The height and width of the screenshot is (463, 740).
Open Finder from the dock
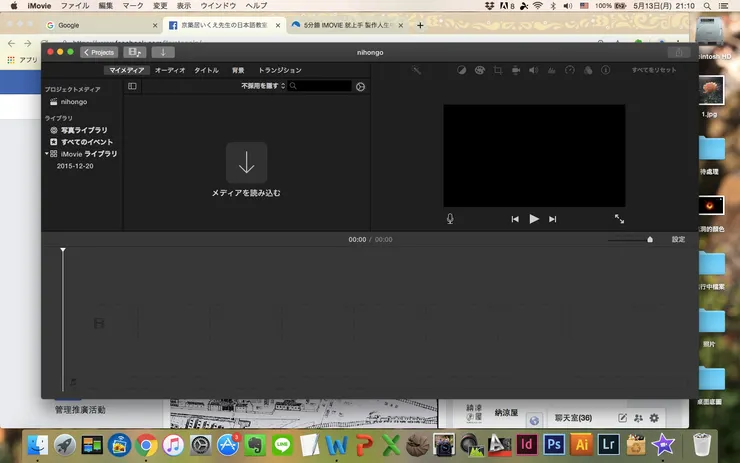click(x=37, y=445)
